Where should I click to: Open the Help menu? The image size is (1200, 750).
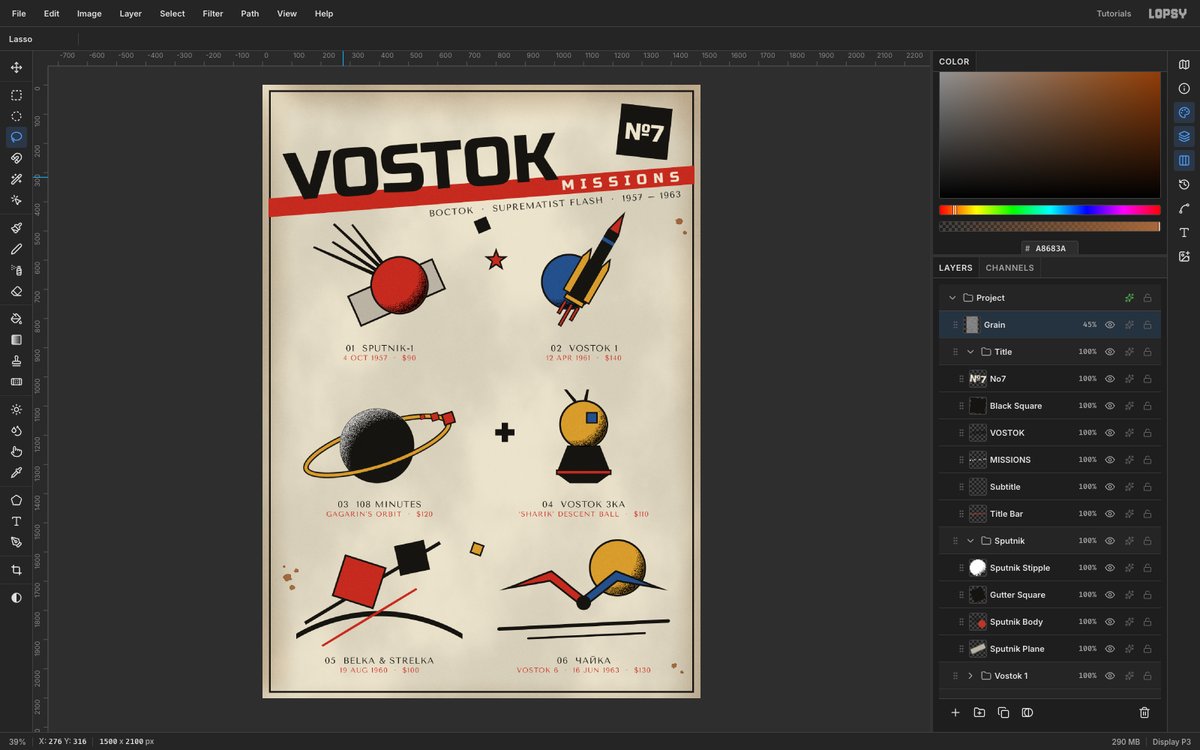324,14
